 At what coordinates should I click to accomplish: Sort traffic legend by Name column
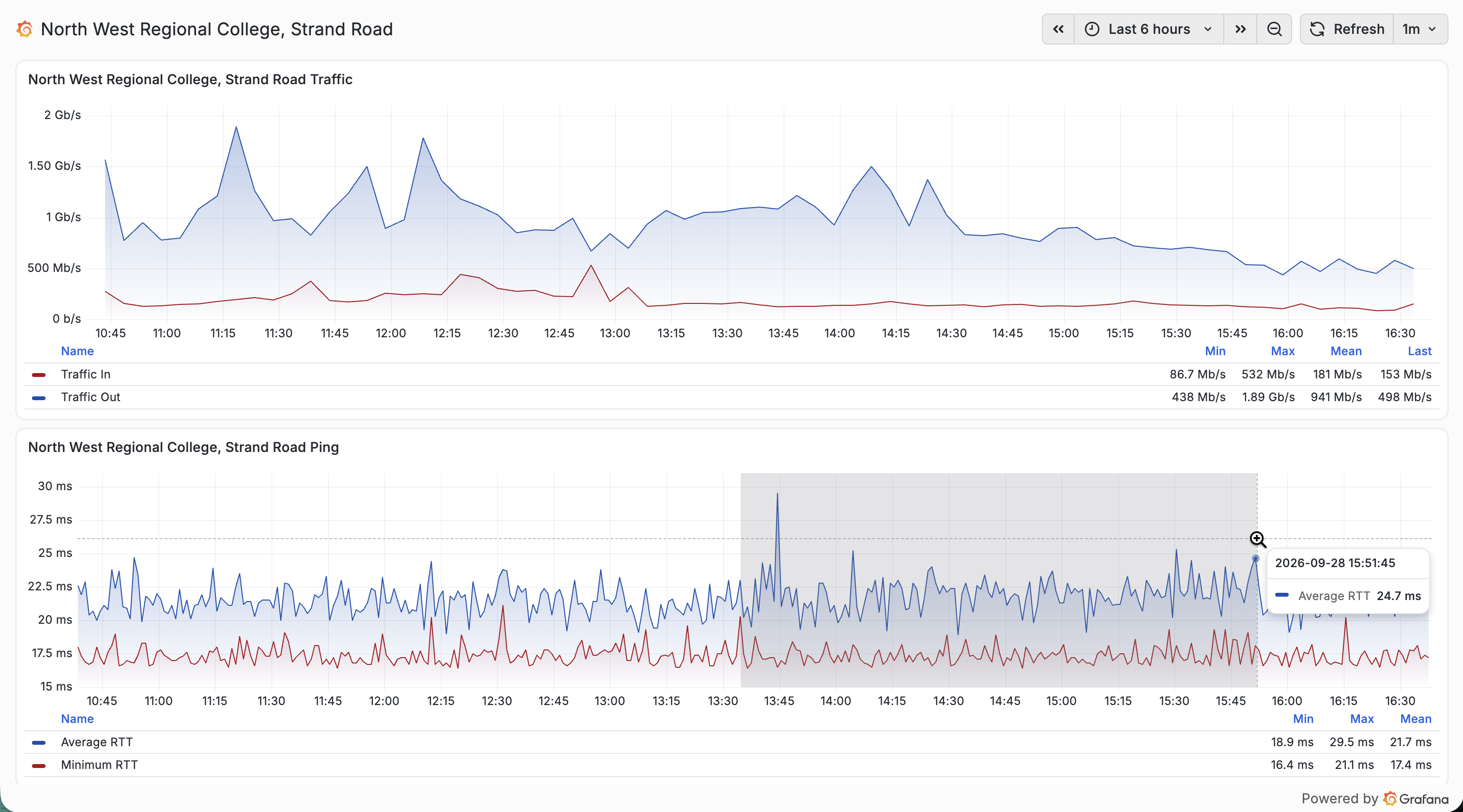[77, 351]
